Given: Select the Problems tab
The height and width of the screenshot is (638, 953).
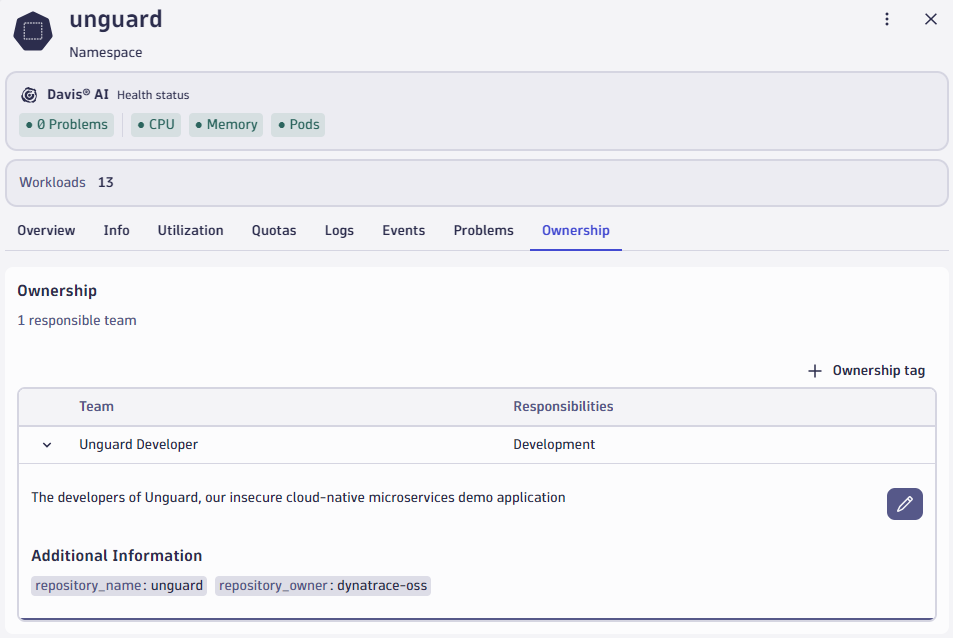Looking at the screenshot, I should click(x=483, y=230).
